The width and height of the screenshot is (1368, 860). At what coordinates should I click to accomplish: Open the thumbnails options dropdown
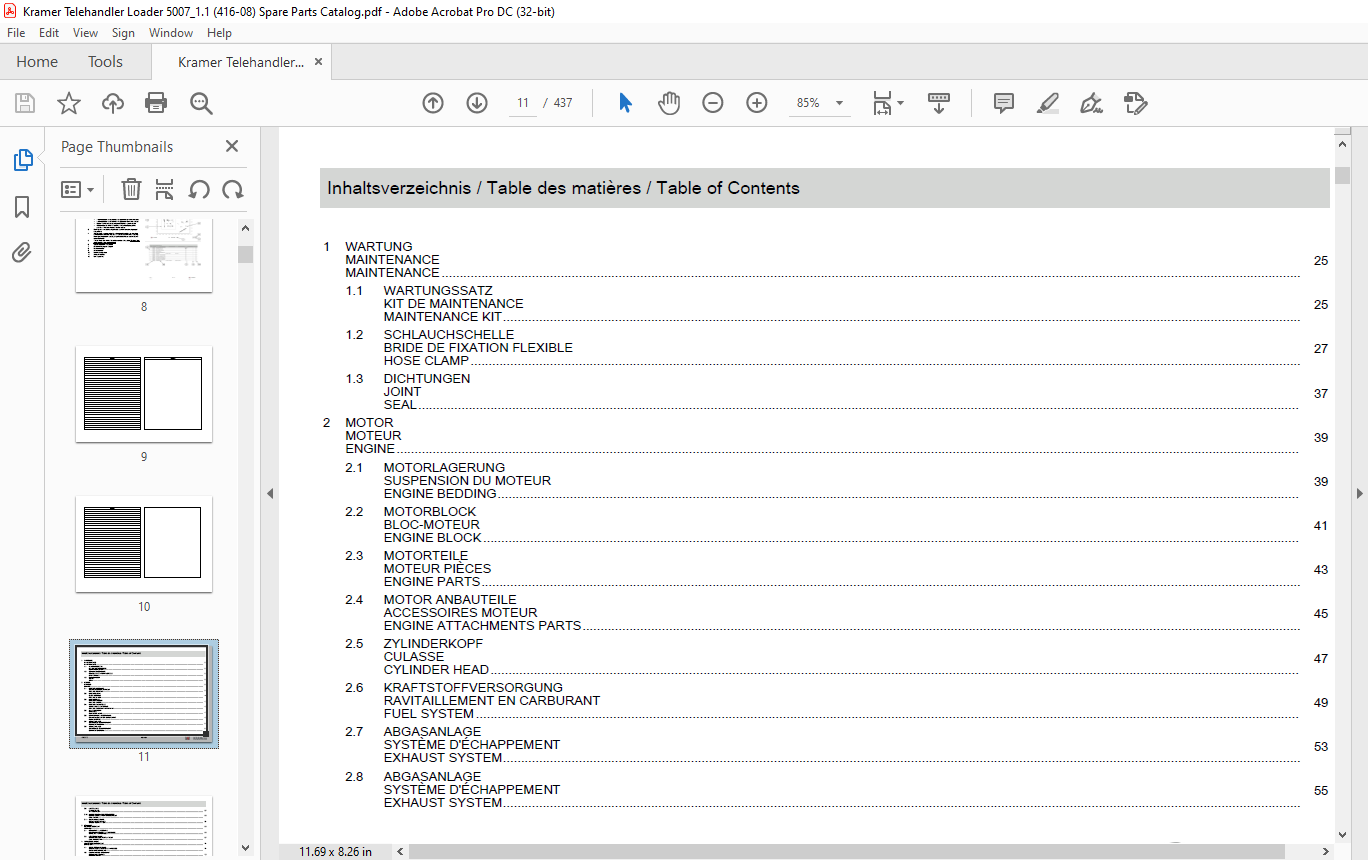(x=77, y=189)
